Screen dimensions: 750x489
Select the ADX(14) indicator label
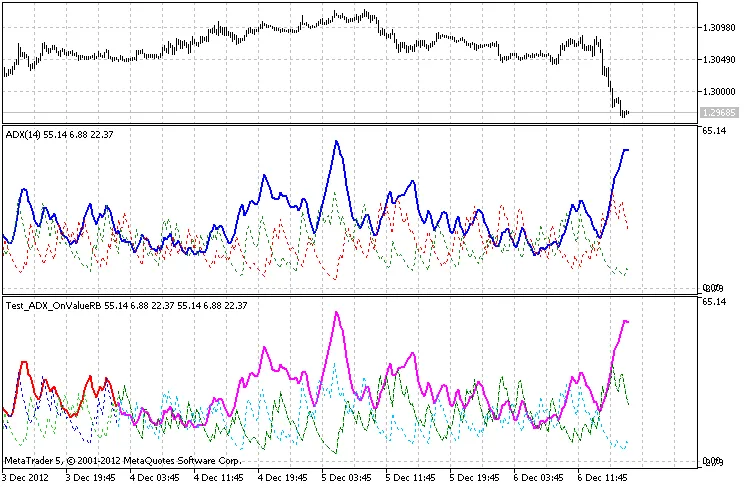[25, 133]
